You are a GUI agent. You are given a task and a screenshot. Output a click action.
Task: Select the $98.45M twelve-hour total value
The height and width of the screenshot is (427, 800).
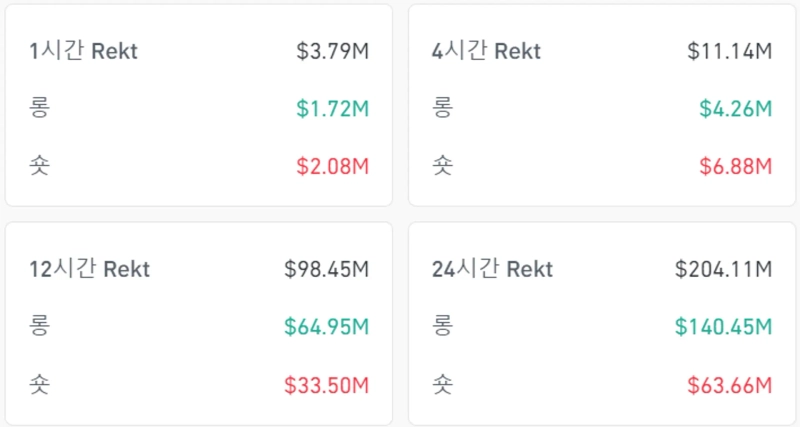click(x=326, y=269)
